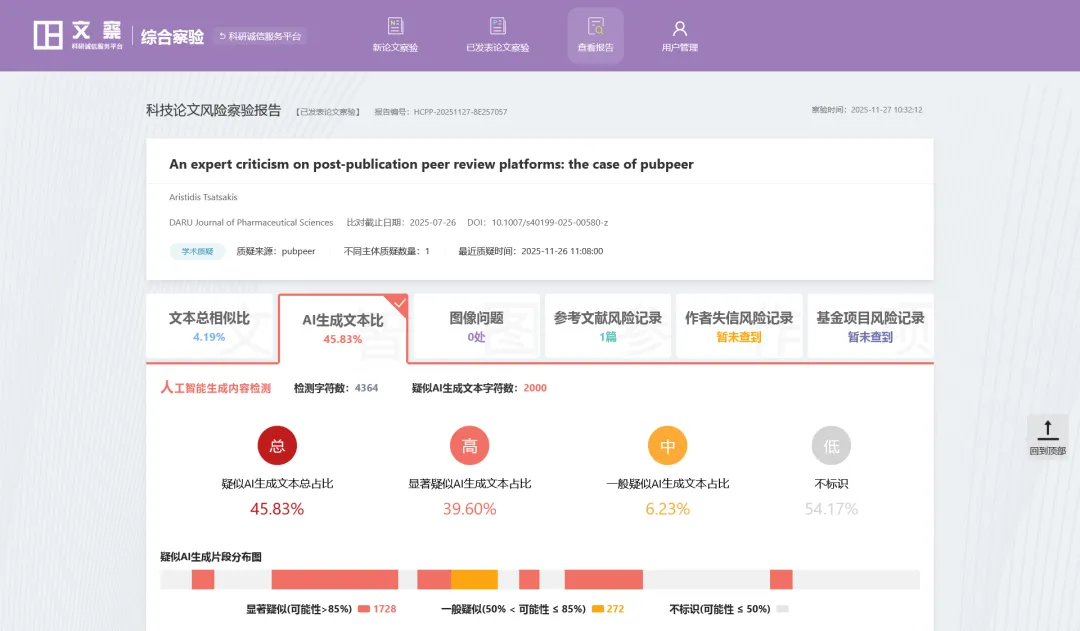Click the gray 低 circle icon
Image resolution: width=1080 pixels, height=631 pixels.
click(831, 445)
